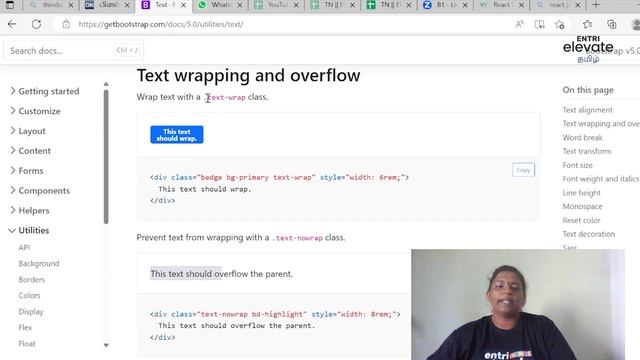
Task: Open the Background utilities page
Action: [x=39, y=264]
